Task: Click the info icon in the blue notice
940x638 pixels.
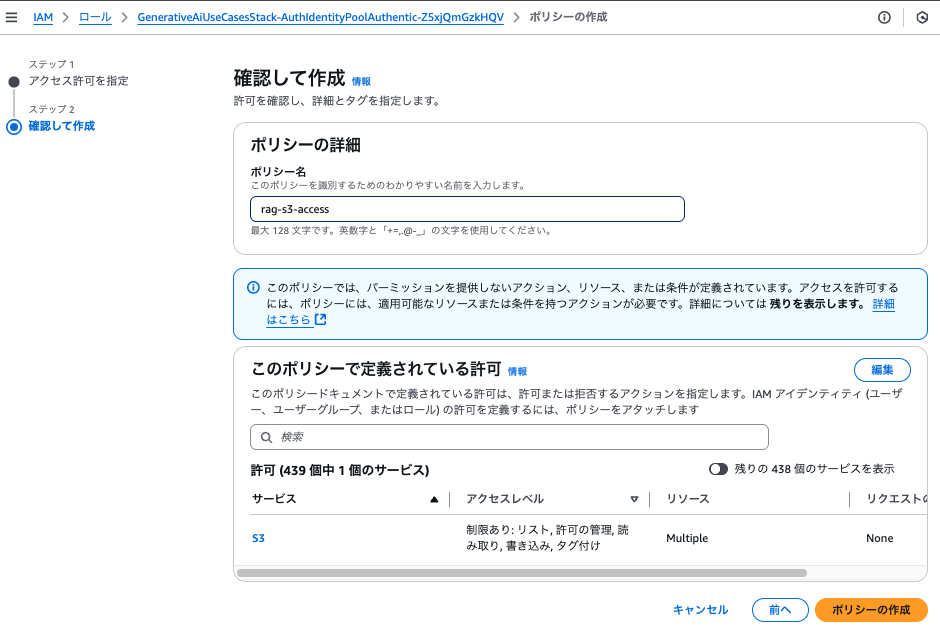Action: tap(254, 288)
